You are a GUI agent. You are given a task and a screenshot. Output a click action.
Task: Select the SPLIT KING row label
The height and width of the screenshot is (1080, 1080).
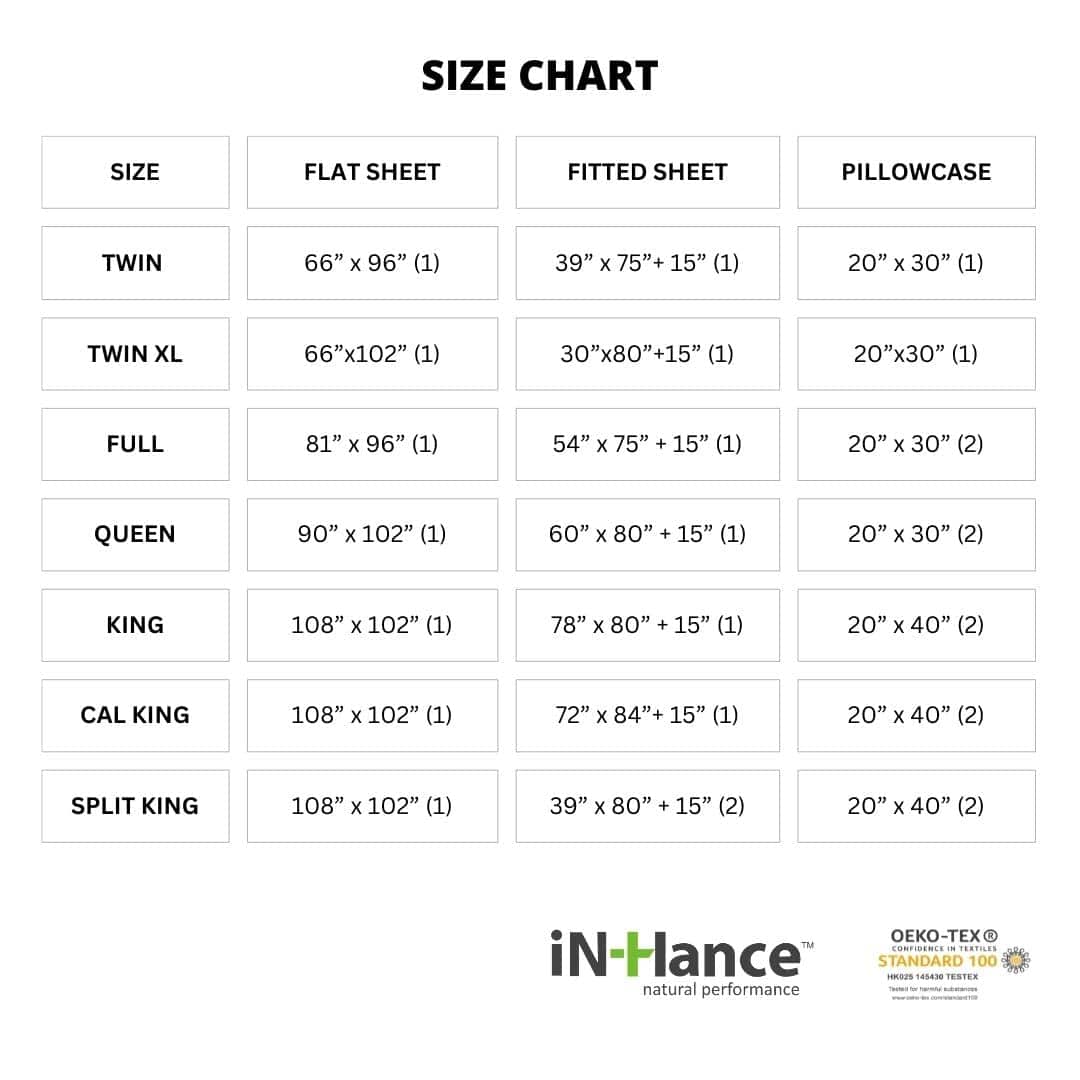click(x=135, y=806)
